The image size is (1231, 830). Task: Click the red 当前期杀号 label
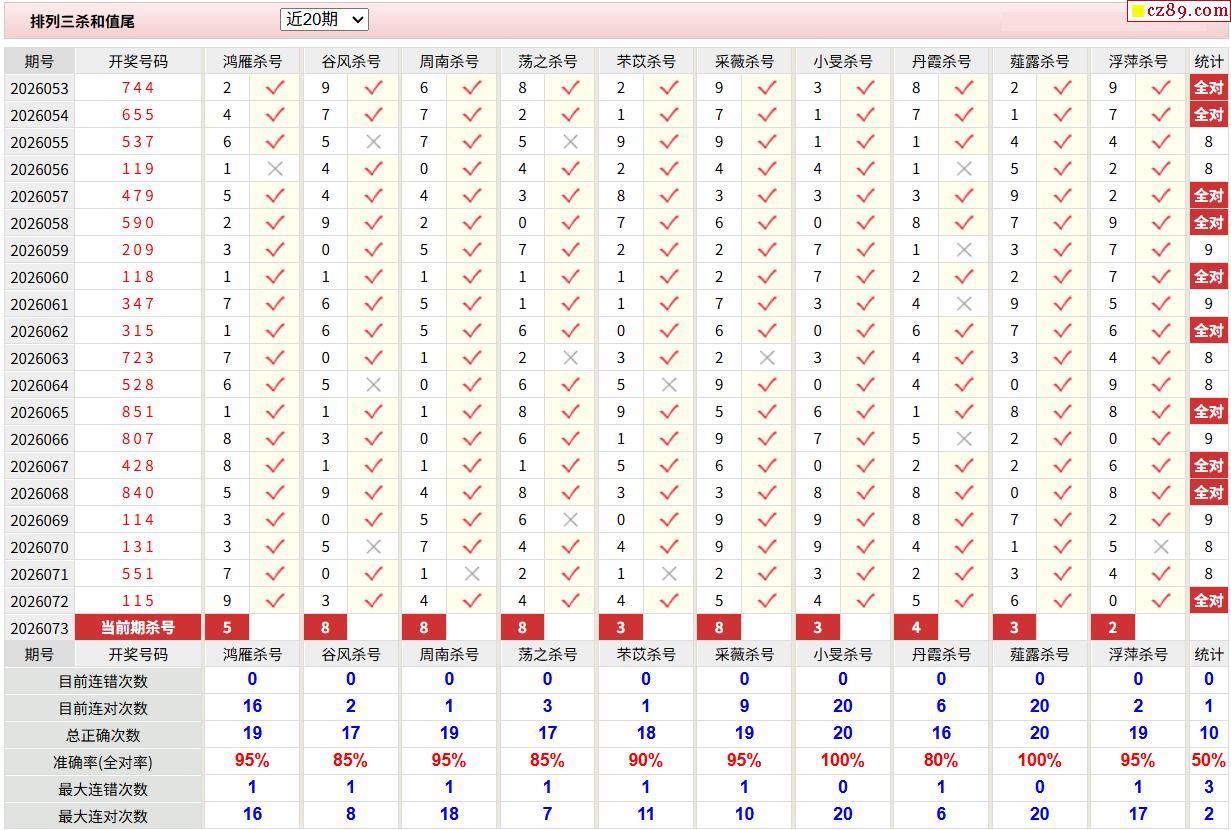(x=138, y=628)
